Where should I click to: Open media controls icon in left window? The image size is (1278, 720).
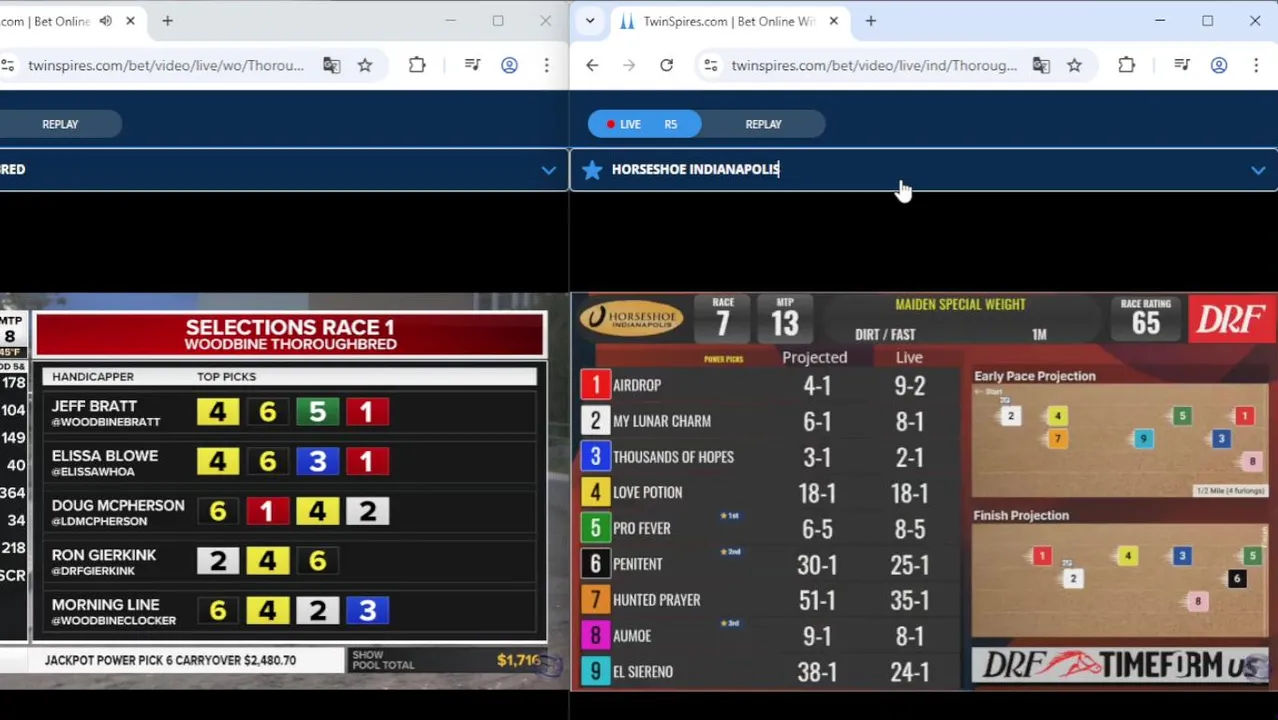(473, 65)
